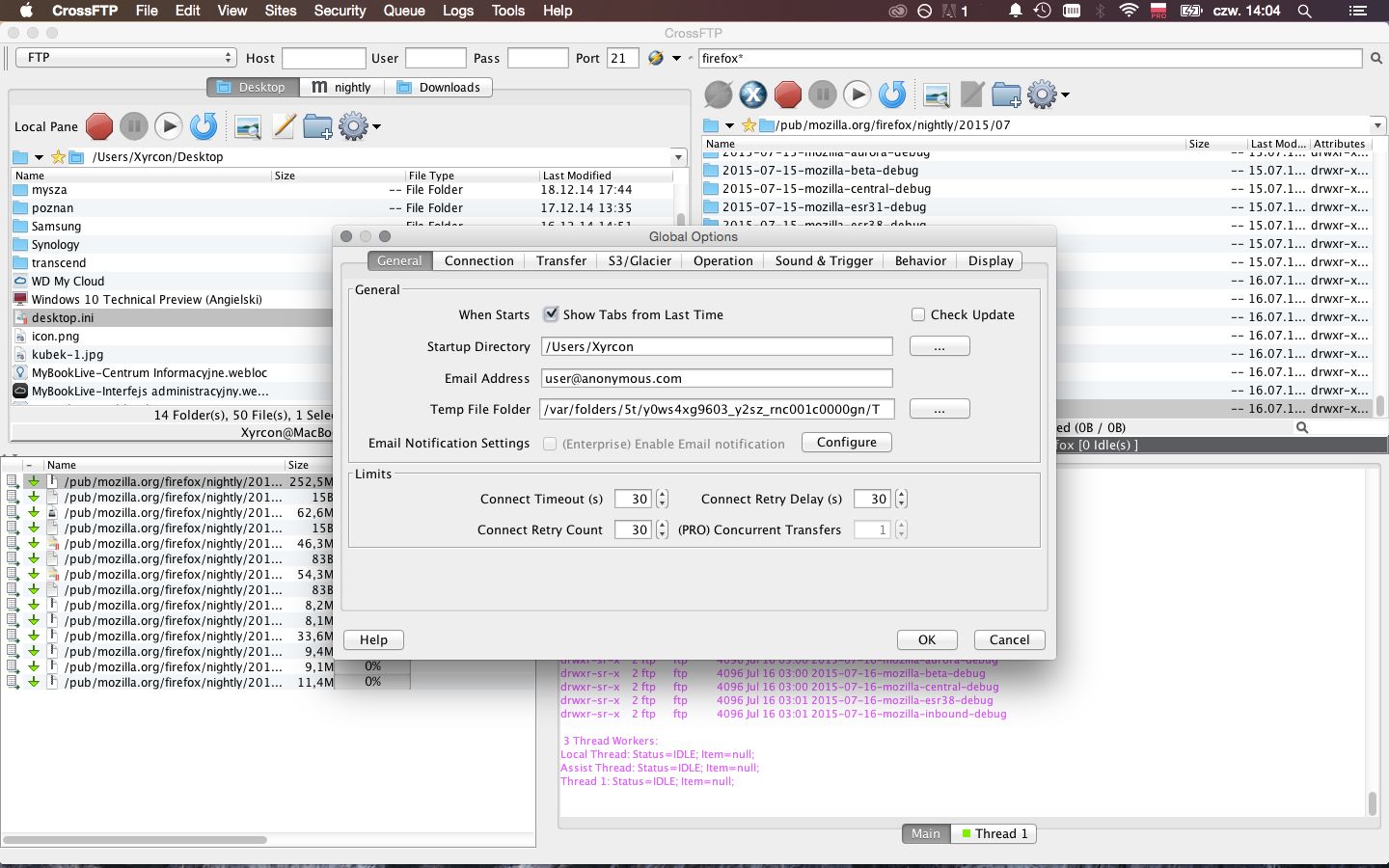
Task: Open the Sound & Trigger tab
Action: (824, 260)
